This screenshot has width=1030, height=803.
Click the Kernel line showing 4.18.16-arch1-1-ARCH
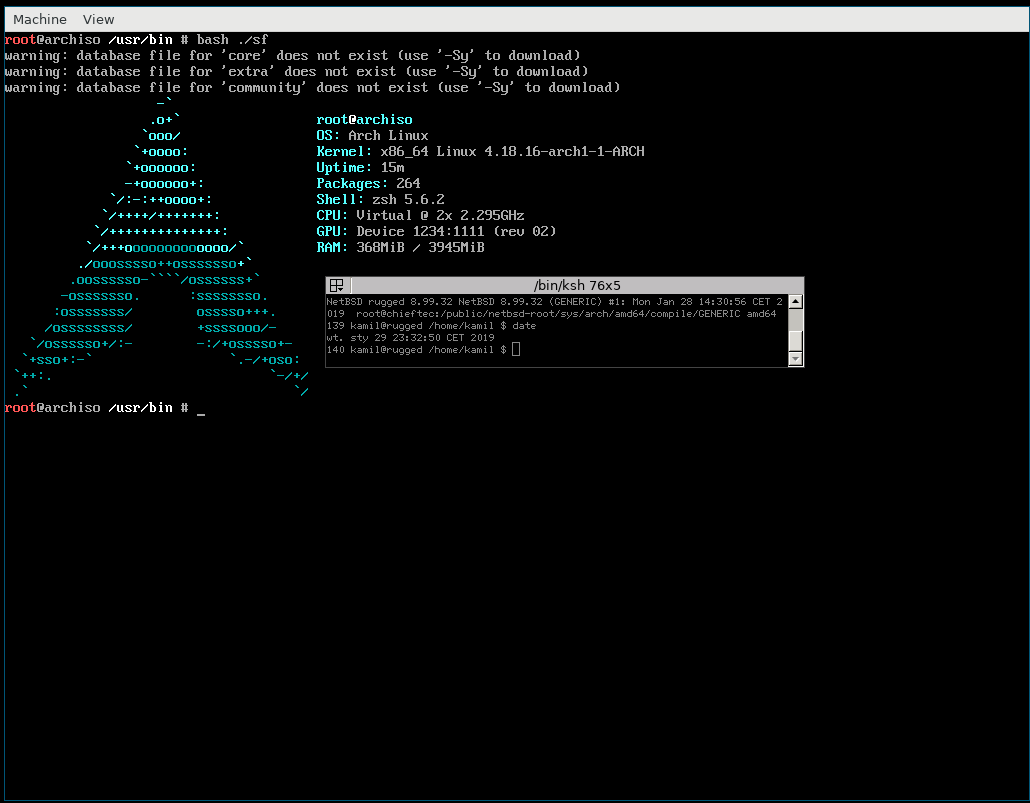[x=480, y=151]
